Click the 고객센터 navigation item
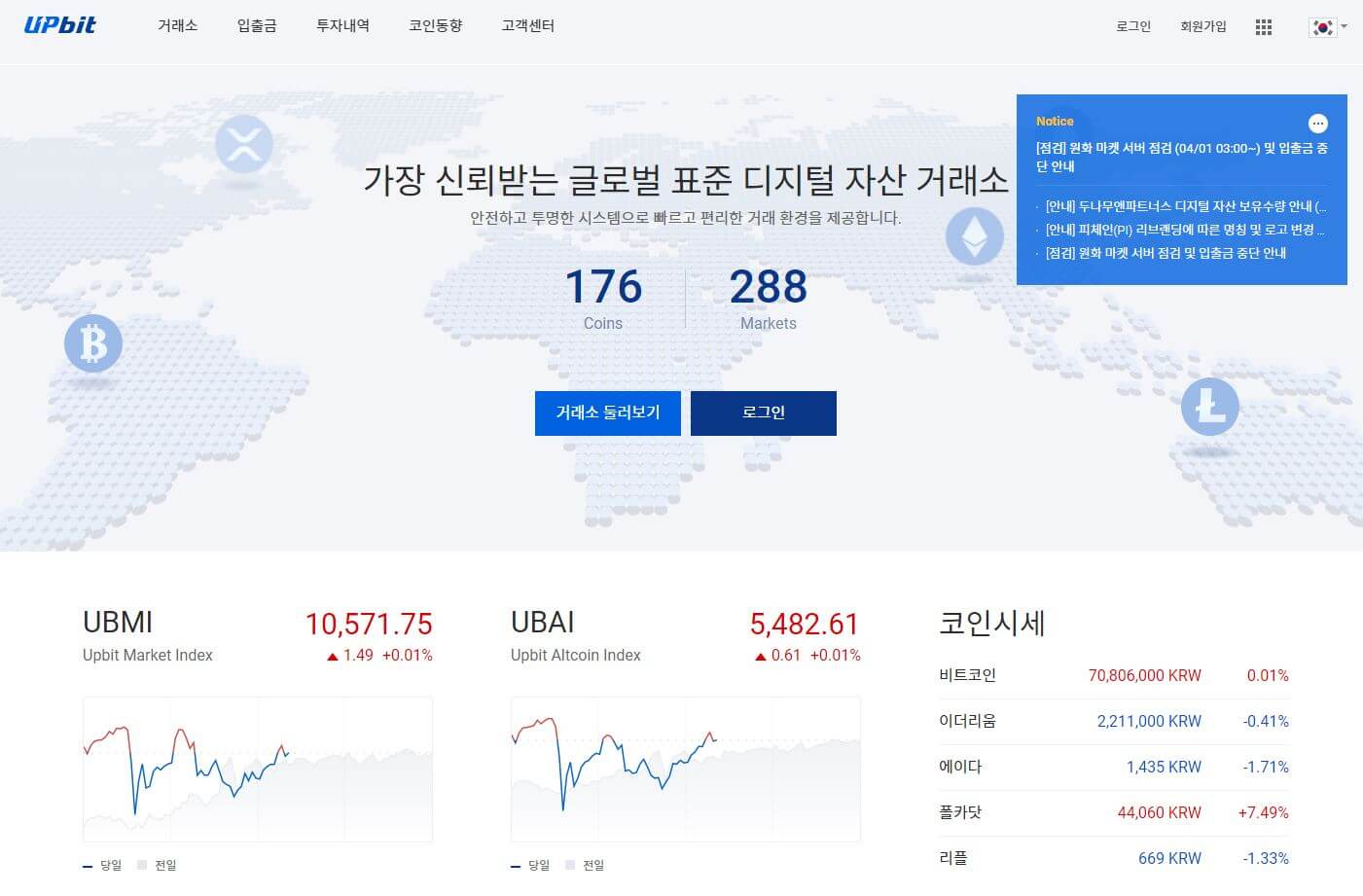The width and height of the screenshot is (1363, 896). [x=526, y=26]
